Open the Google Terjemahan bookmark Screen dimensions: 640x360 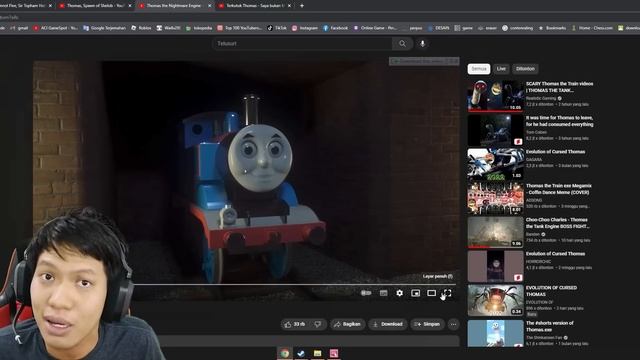click(x=104, y=28)
